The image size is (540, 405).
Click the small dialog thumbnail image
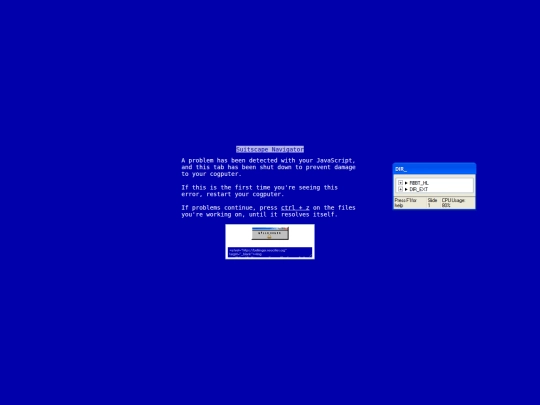click(x=270, y=233)
